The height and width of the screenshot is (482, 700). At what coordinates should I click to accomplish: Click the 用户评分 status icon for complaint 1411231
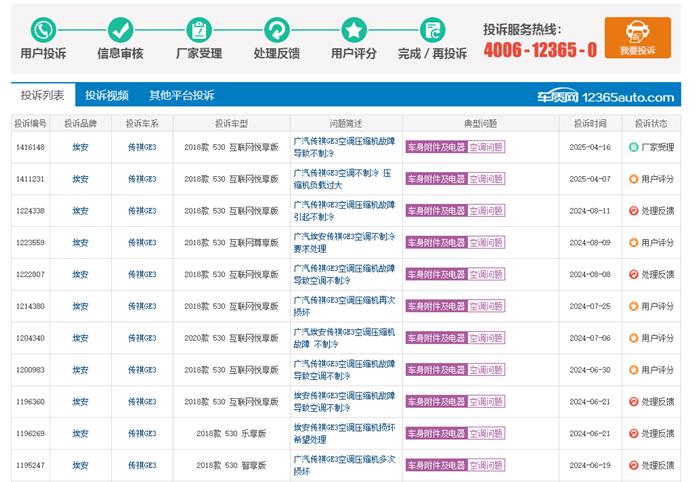pos(633,179)
